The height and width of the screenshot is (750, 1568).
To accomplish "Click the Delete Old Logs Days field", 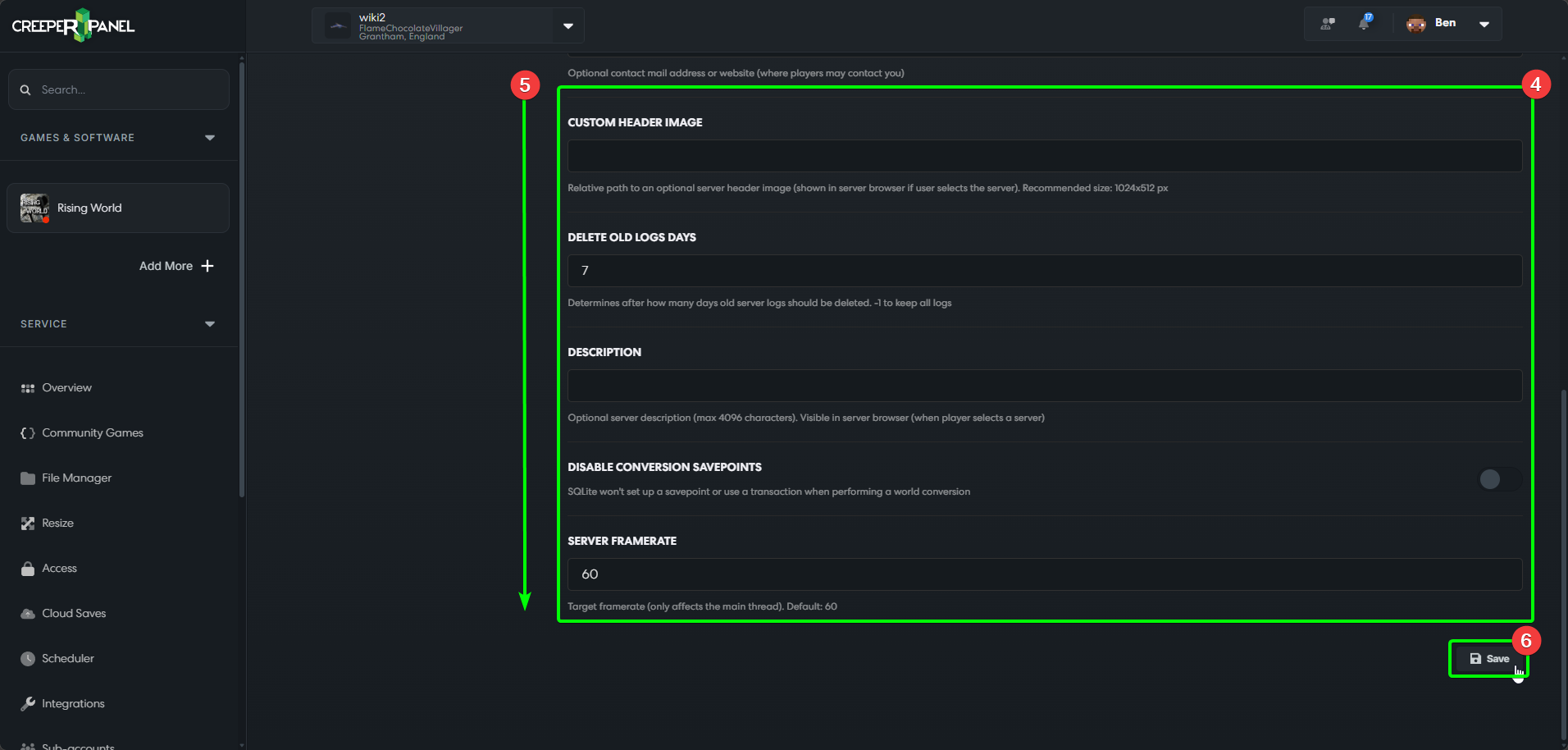I will [1044, 271].
